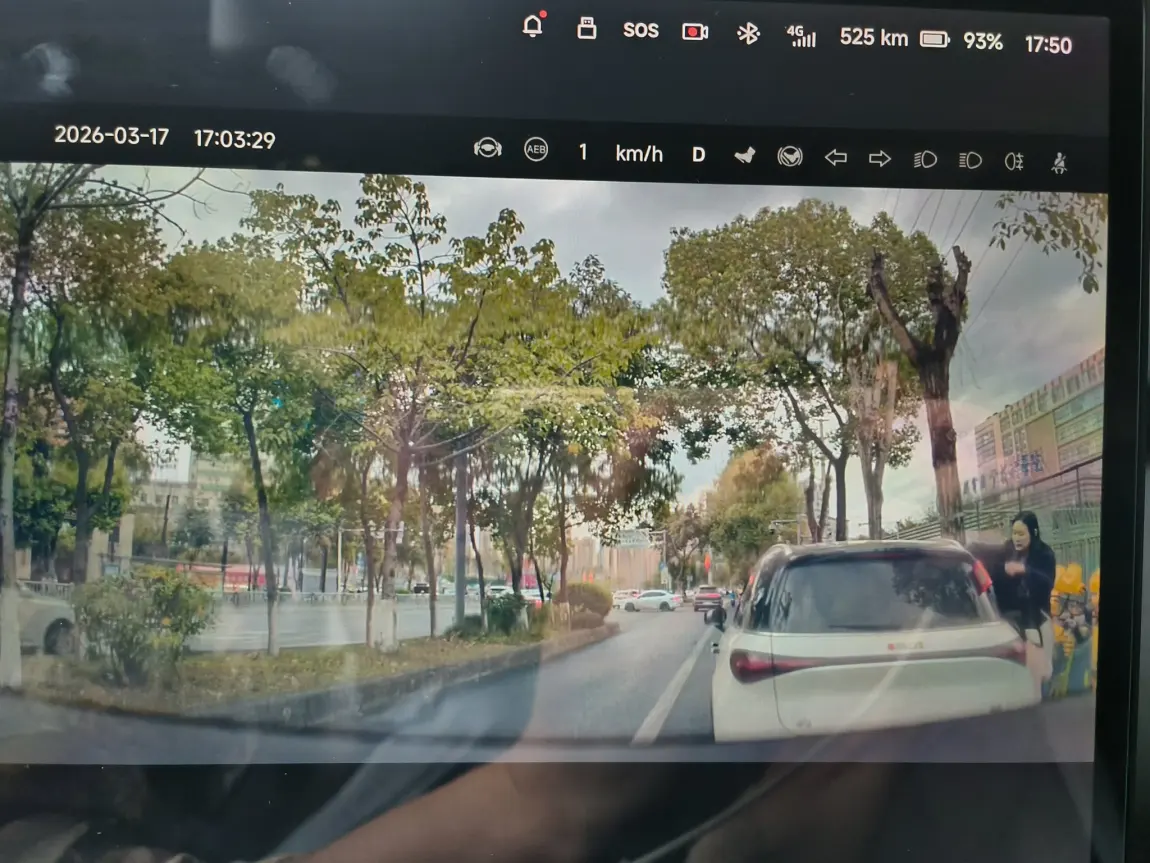Tap the battery level icon

(935, 39)
